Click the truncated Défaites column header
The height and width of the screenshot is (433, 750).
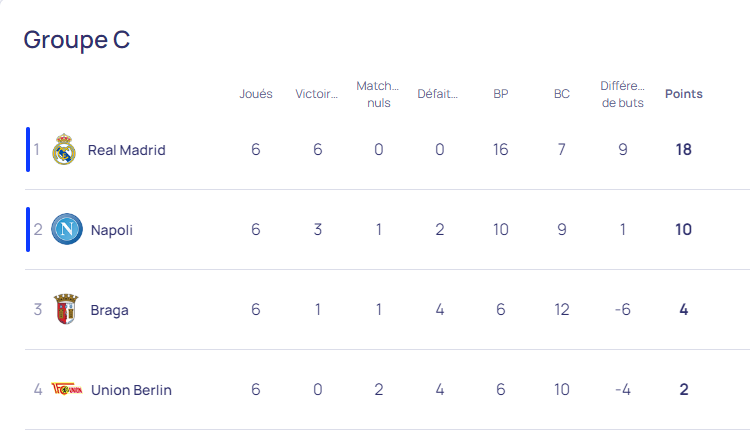pos(439,94)
